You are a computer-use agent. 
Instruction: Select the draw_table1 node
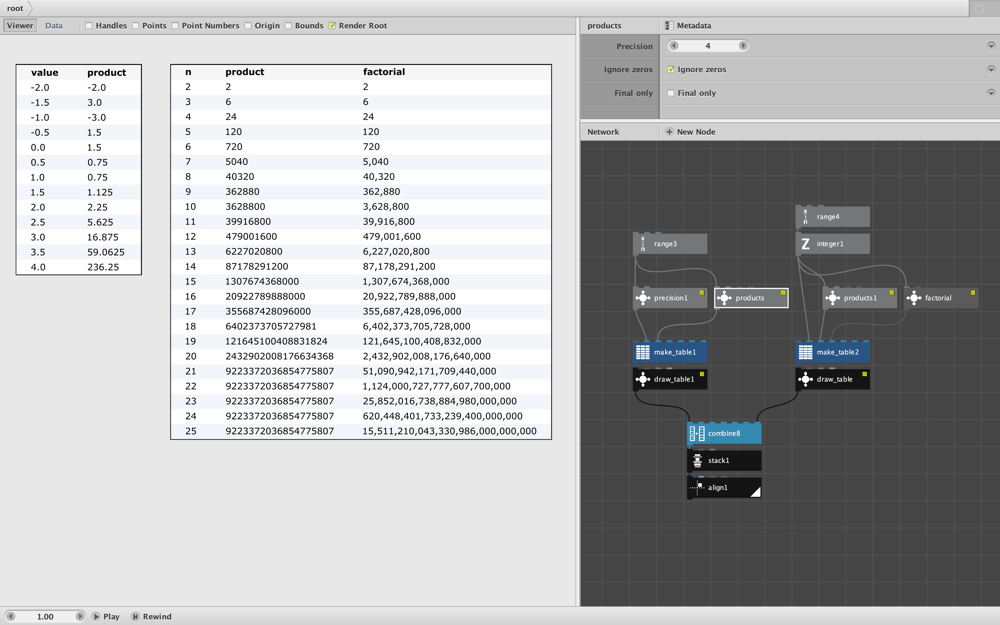(670, 379)
